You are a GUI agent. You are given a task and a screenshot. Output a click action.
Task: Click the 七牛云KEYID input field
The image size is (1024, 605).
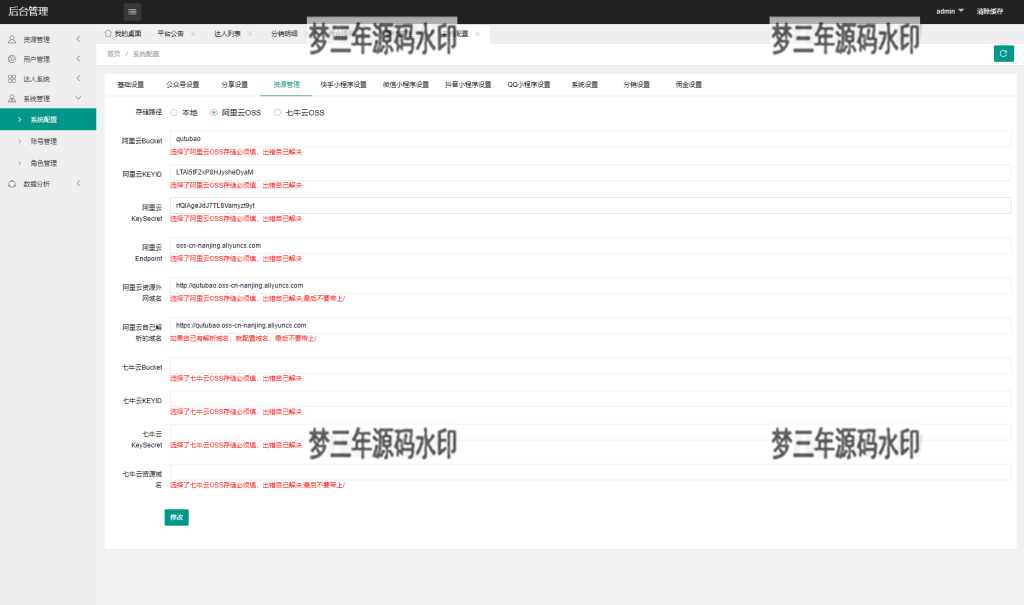(x=590, y=399)
